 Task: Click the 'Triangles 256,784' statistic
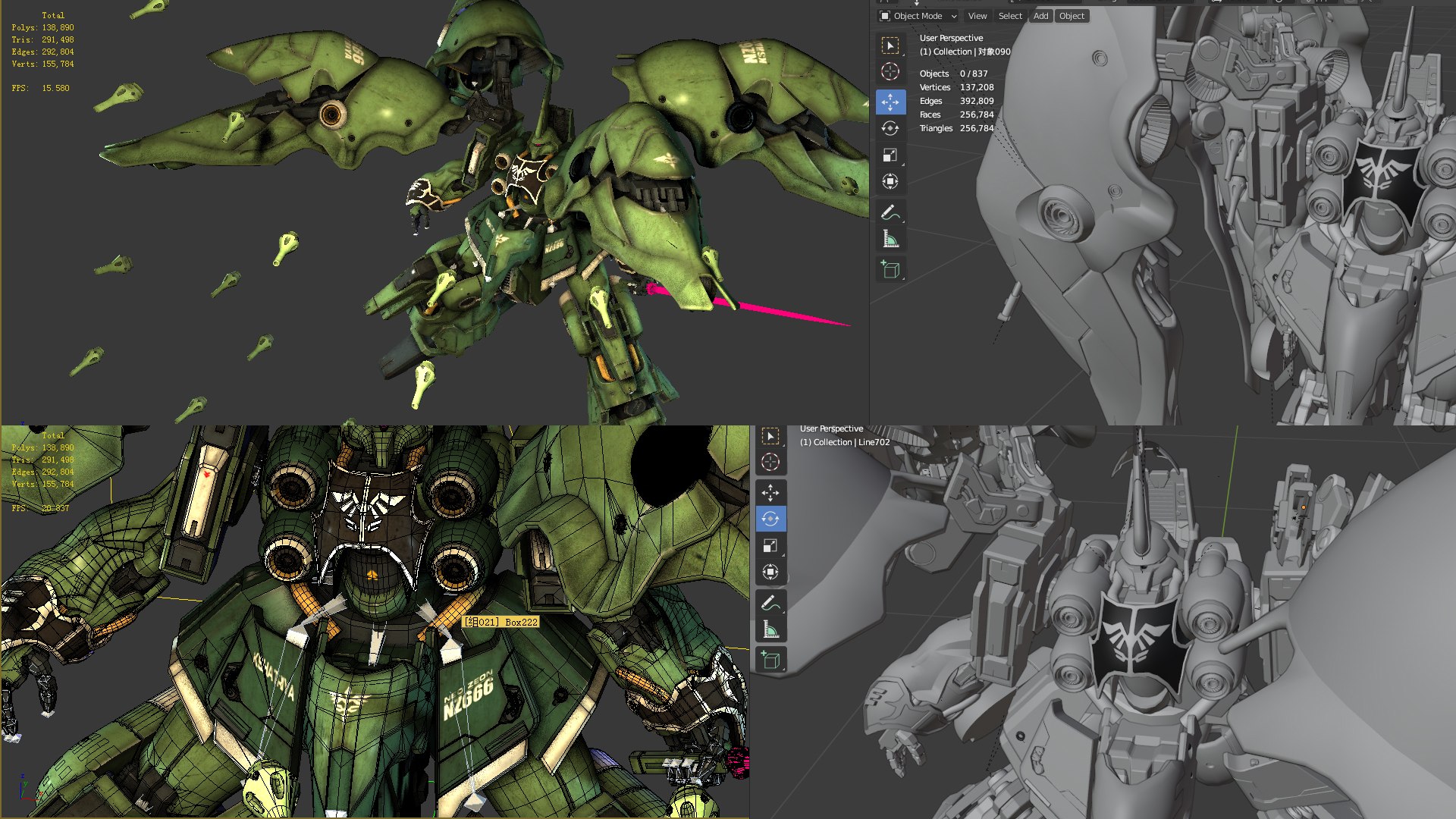tap(956, 128)
